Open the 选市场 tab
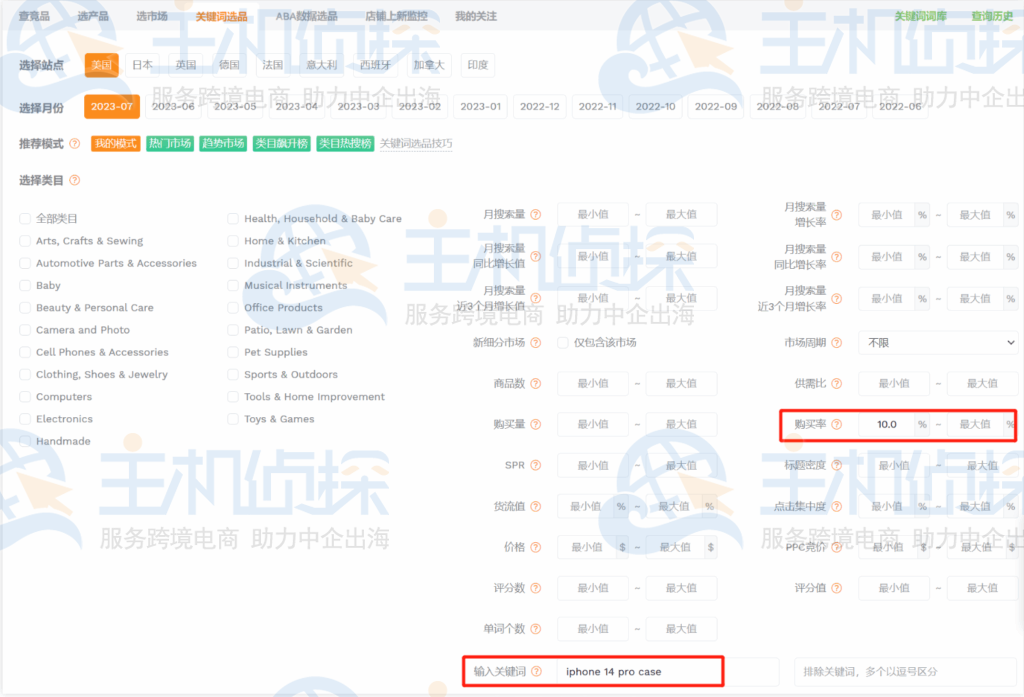The height and width of the screenshot is (697, 1024). click(152, 17)
